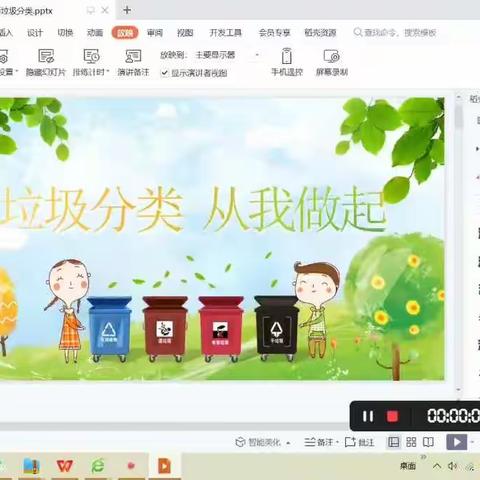
Task: Close the 垃圾分类.pptx document tab
Action: point(105,11)
